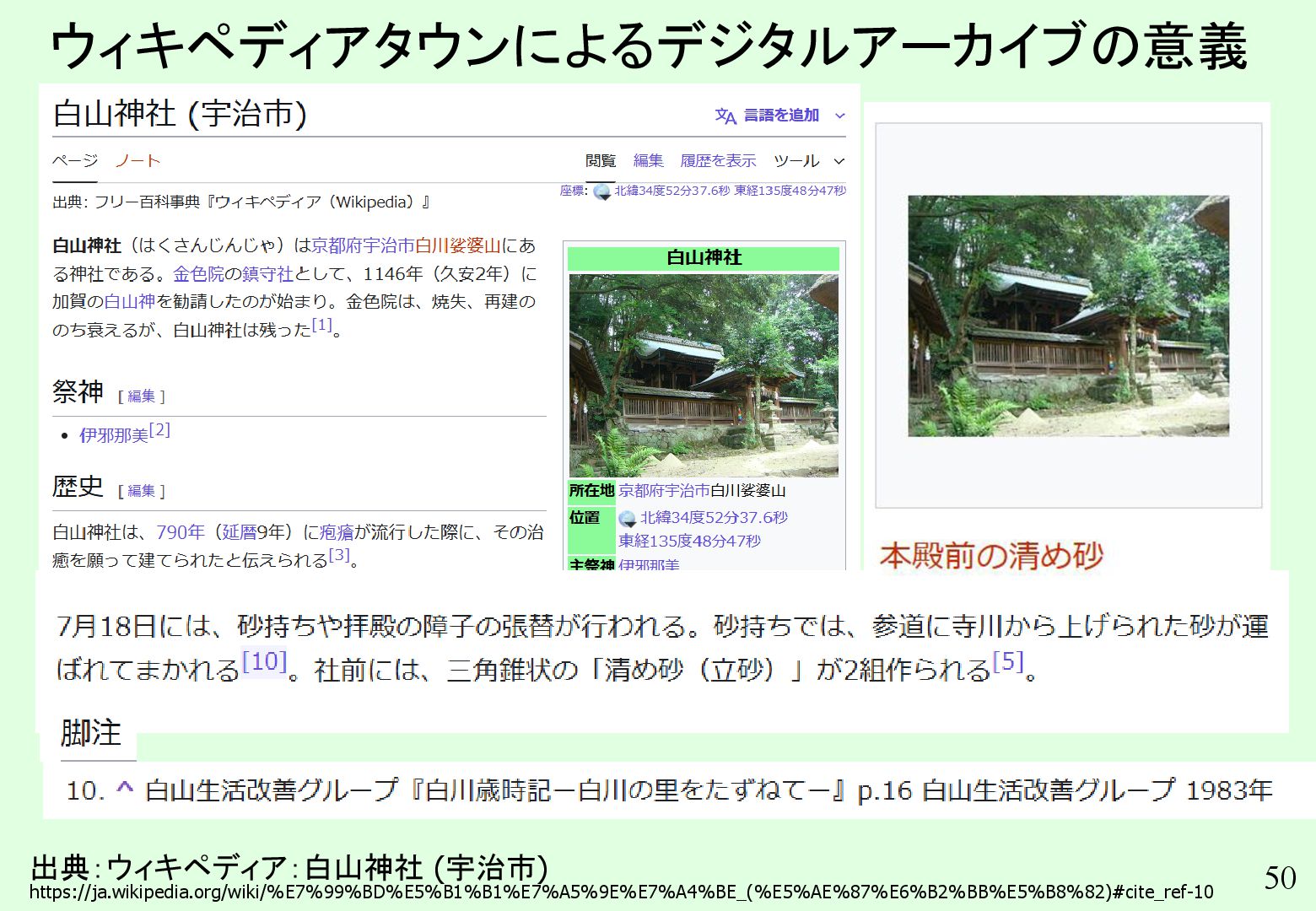Click the 編集 link beside 歴史 heading

tap(142, 490)
